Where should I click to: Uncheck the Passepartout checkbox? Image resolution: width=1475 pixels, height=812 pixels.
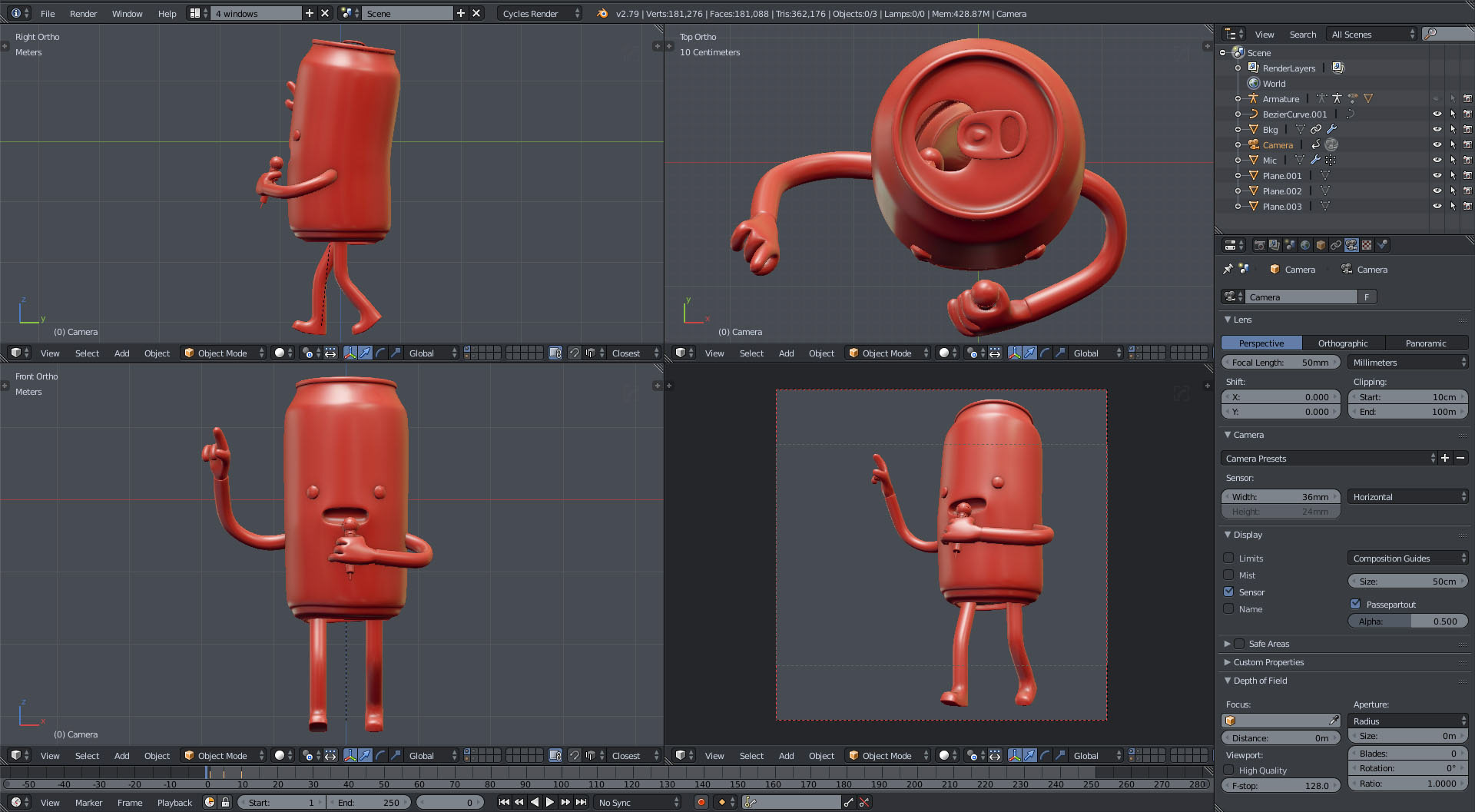pyautogui.click(x=1355, y=604)
